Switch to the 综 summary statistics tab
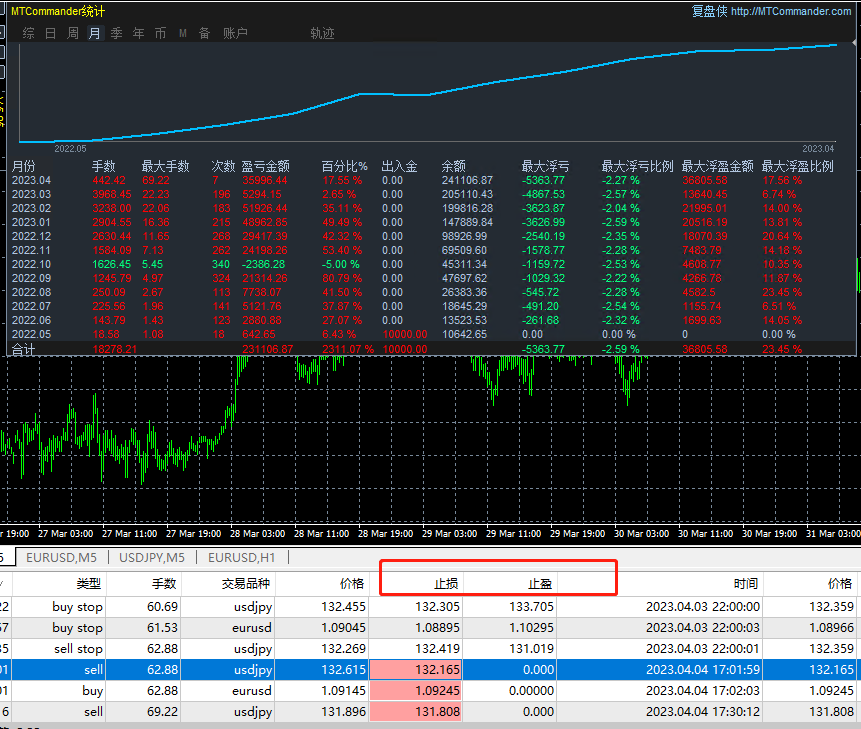Viewport: 861px width, 729px height. coord(29,33)
